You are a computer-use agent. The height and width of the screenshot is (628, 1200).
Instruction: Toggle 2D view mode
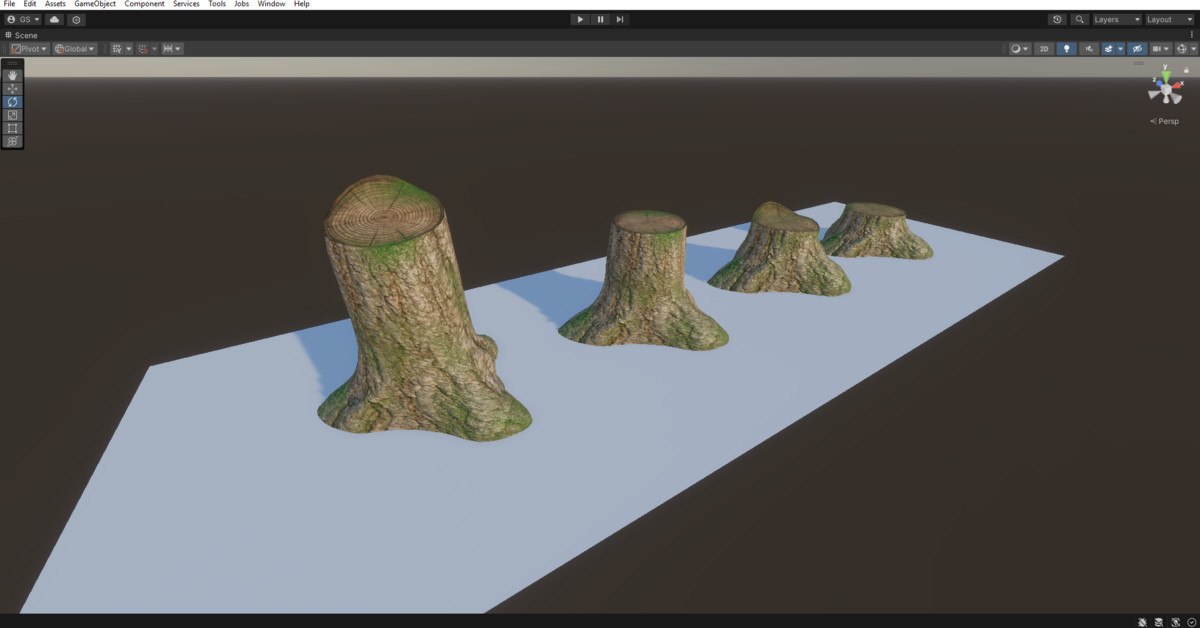pyautogui.click(x=1043, y=48)
